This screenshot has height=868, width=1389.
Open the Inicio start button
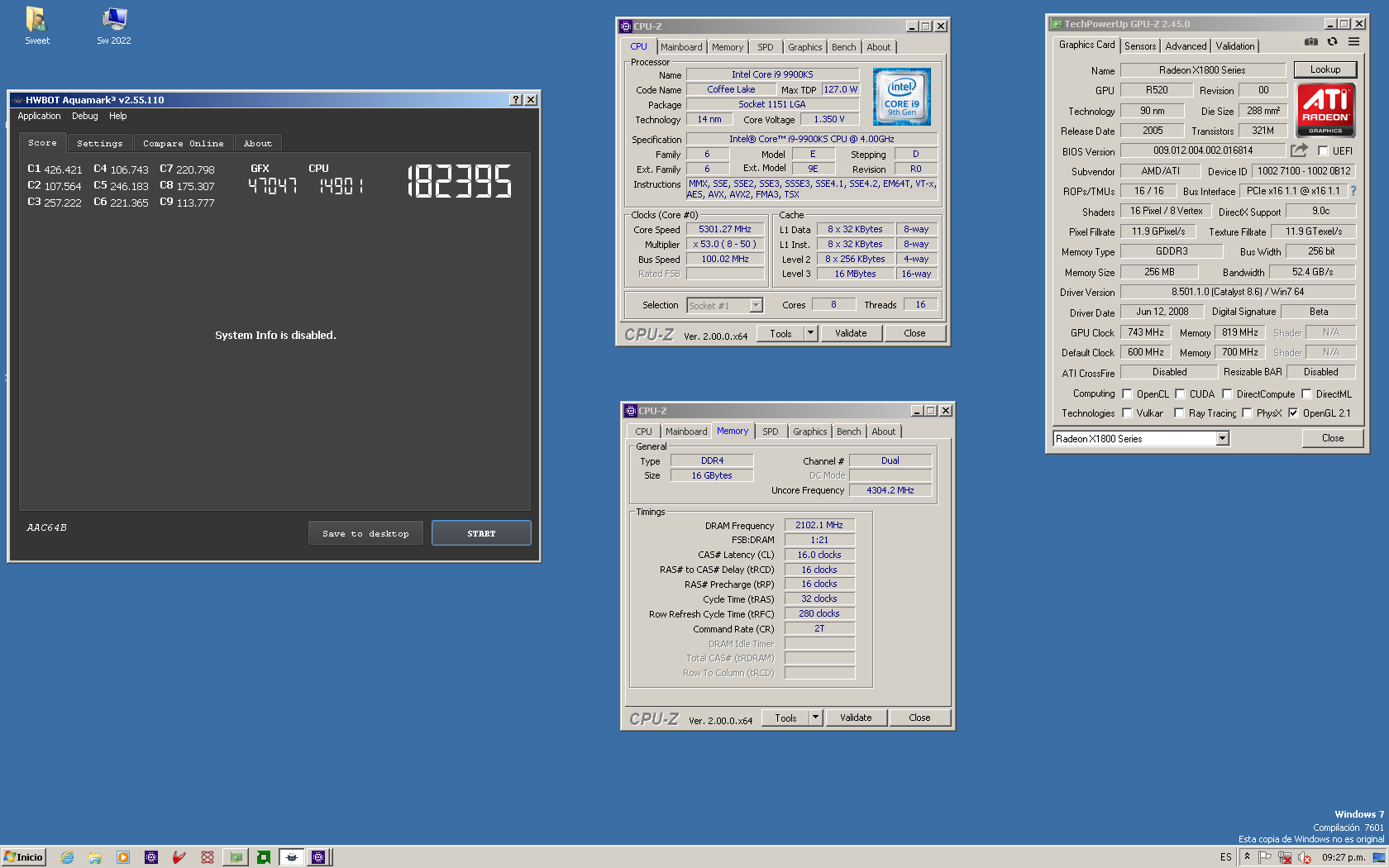pos(23,857)
